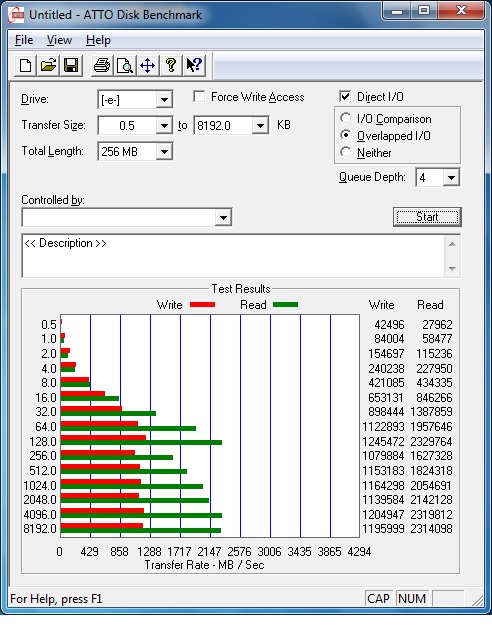
Task: Click inside the Description text box
Action: tap(233, 256)
